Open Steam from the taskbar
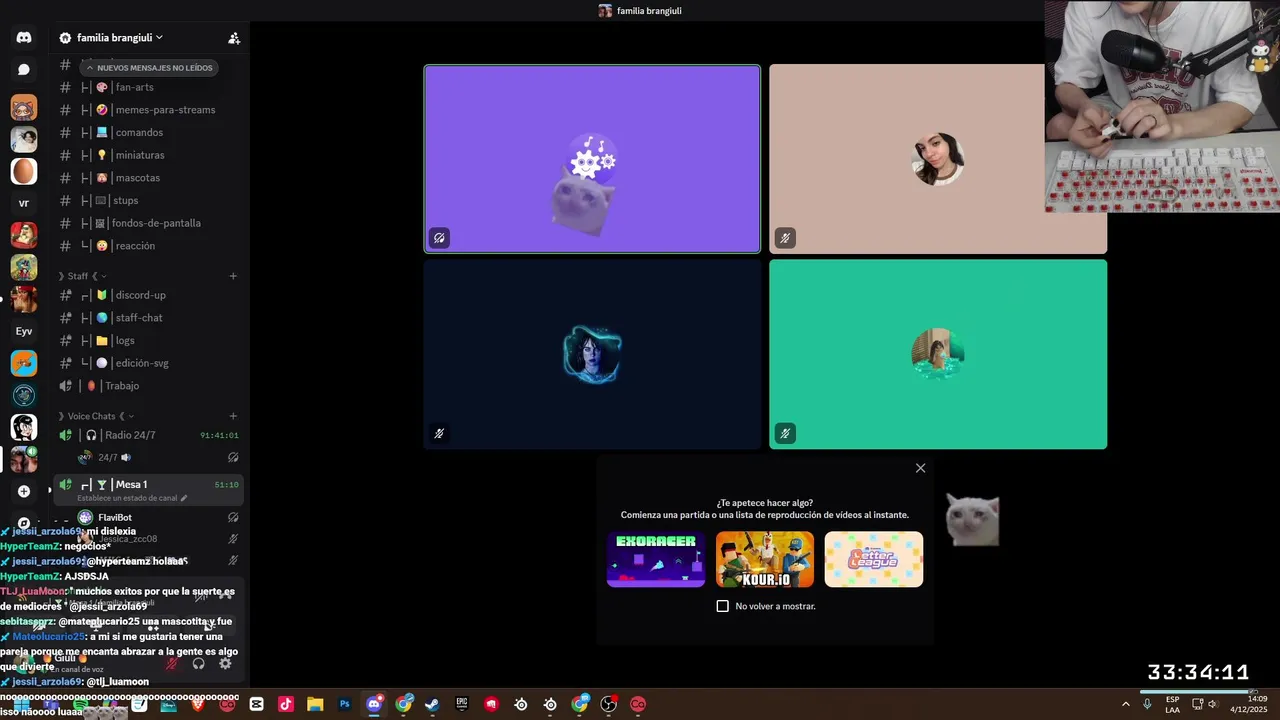This screenshot has height=720, width=1280. (x=432, y=704)
